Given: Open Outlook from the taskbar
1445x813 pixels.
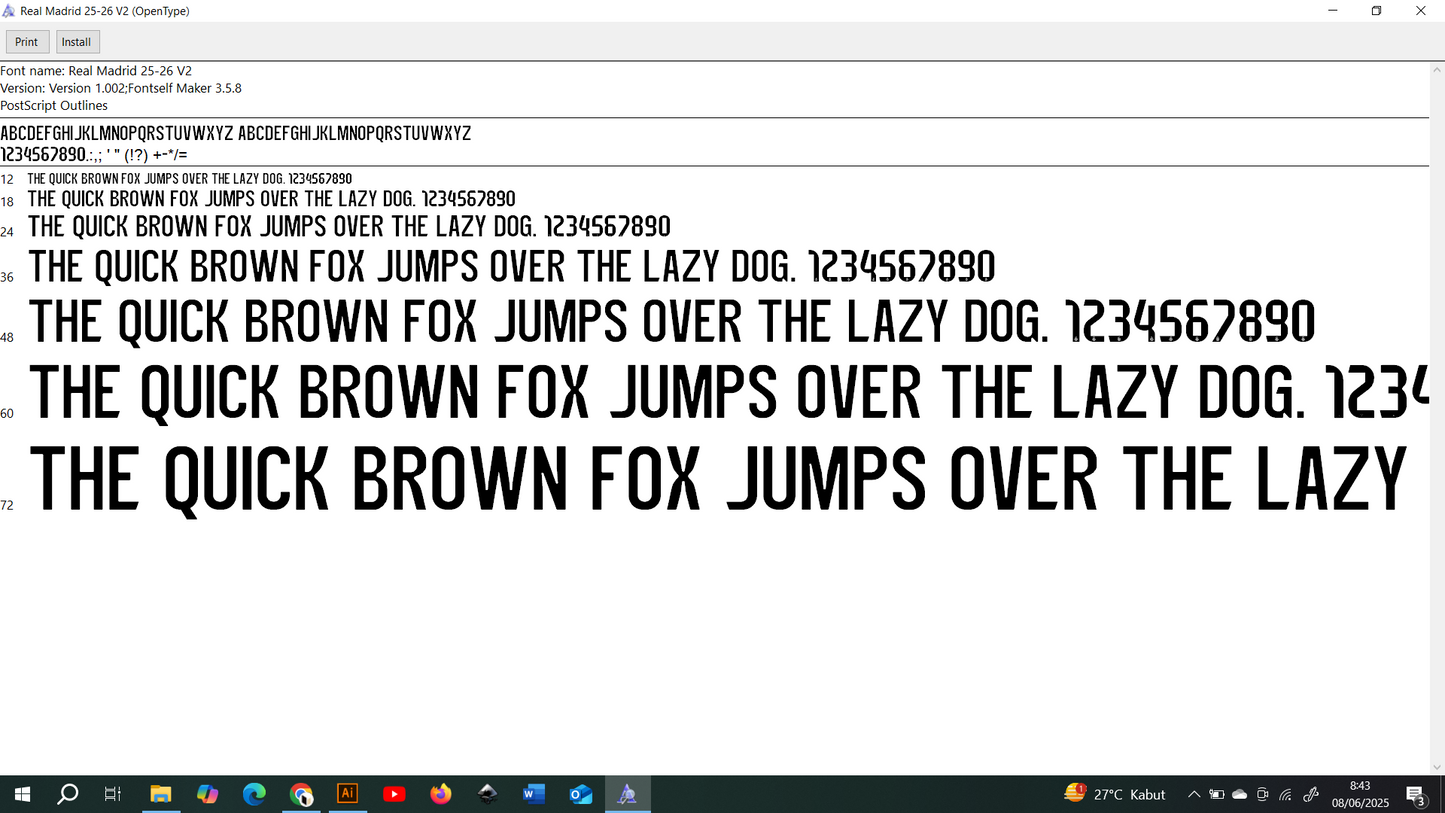Looking at the screenshot, I should [x=580, y=794].
